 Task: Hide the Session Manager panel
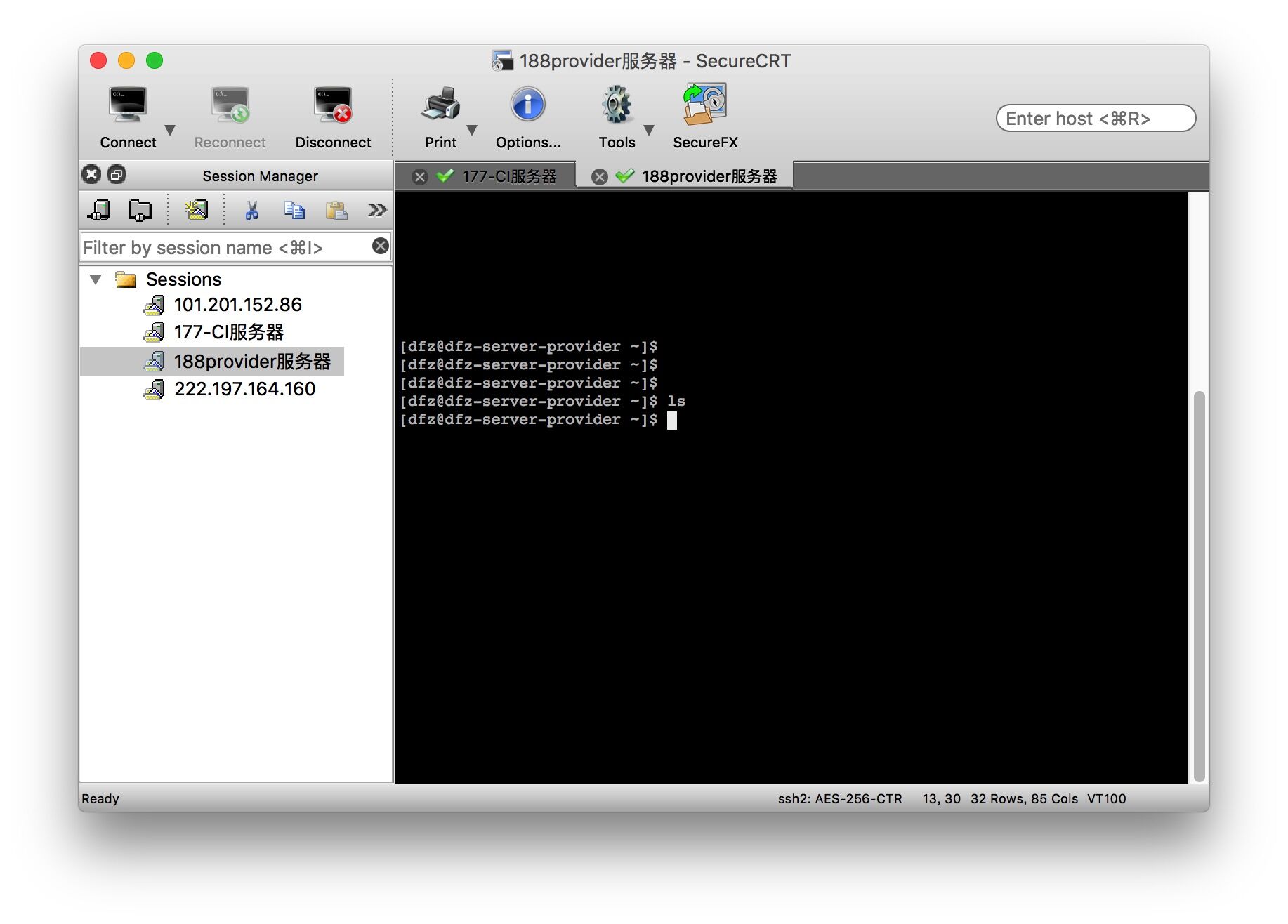91,174
